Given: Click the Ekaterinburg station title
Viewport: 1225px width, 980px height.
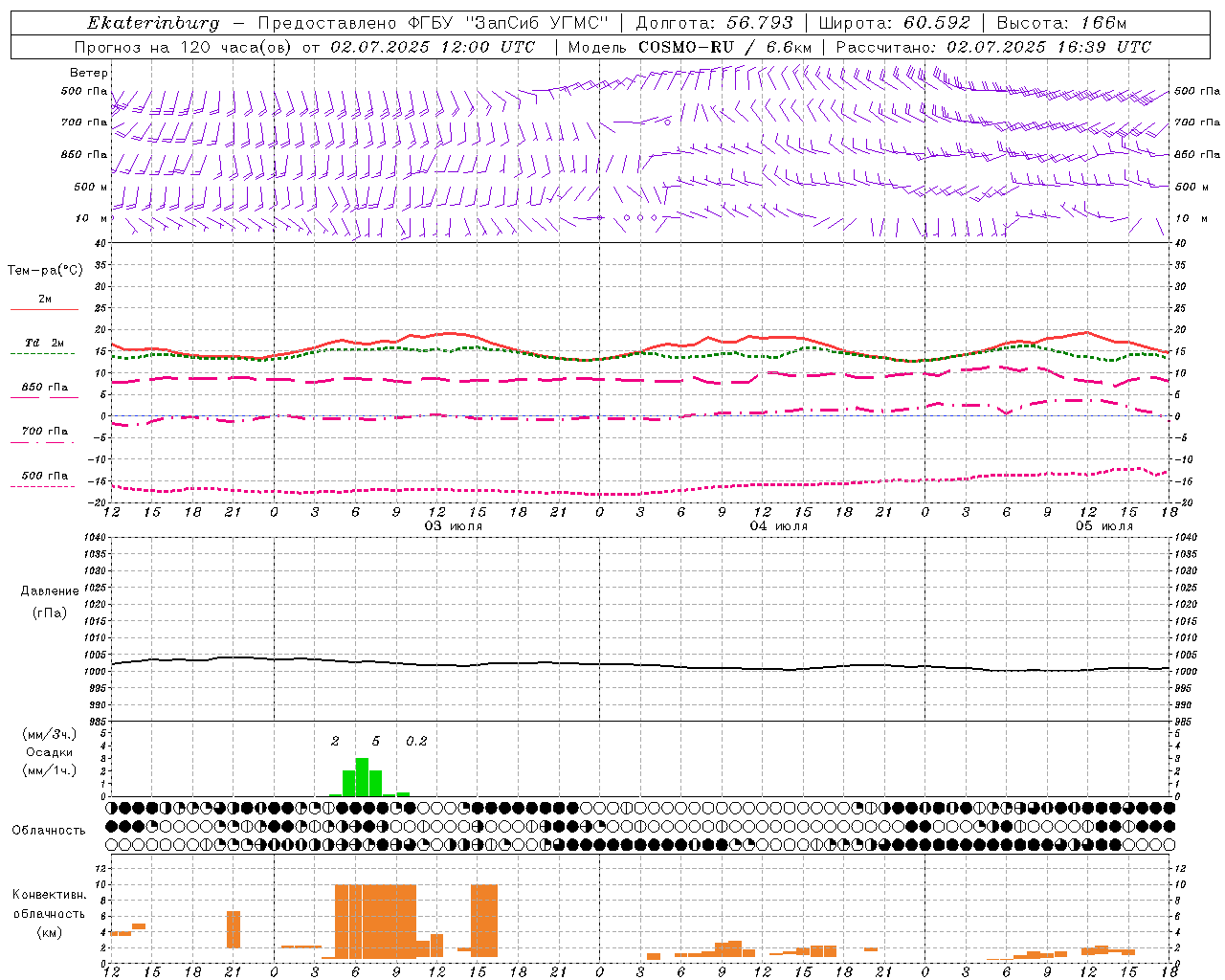Looking at the screenshot, I should click(153, 23).
